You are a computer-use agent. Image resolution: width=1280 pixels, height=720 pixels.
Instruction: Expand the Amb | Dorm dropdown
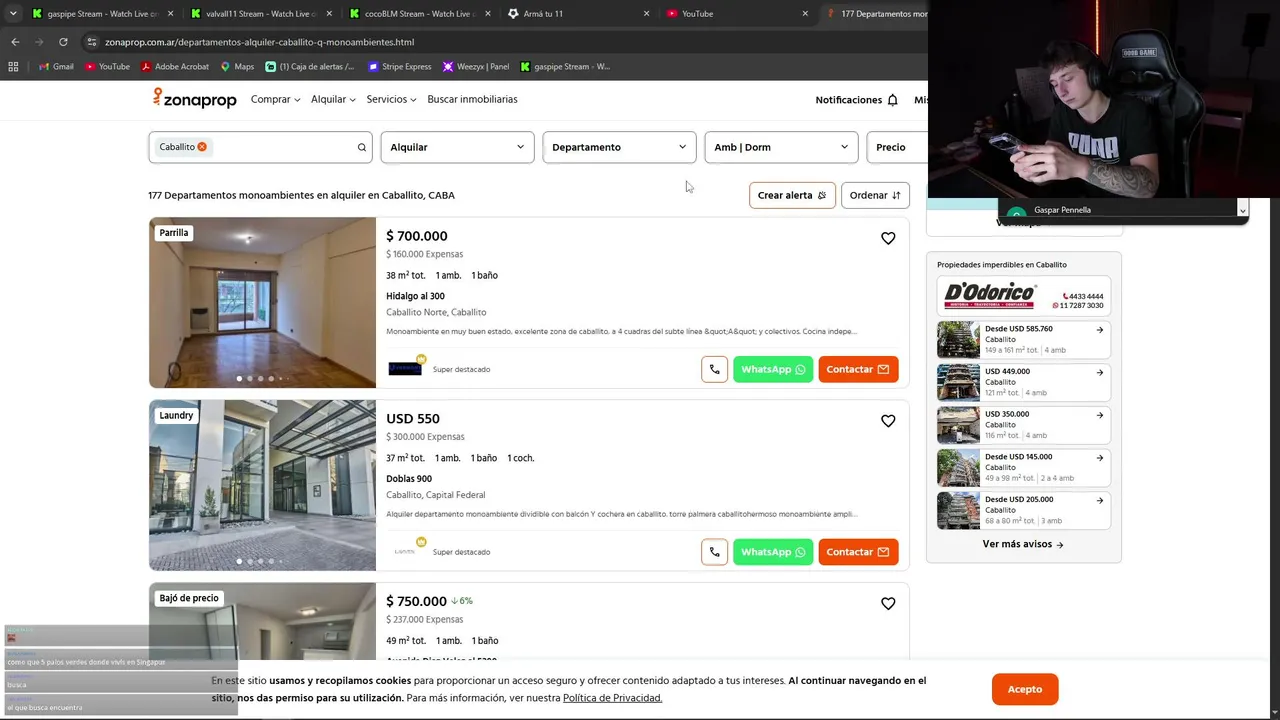[781, 147]
